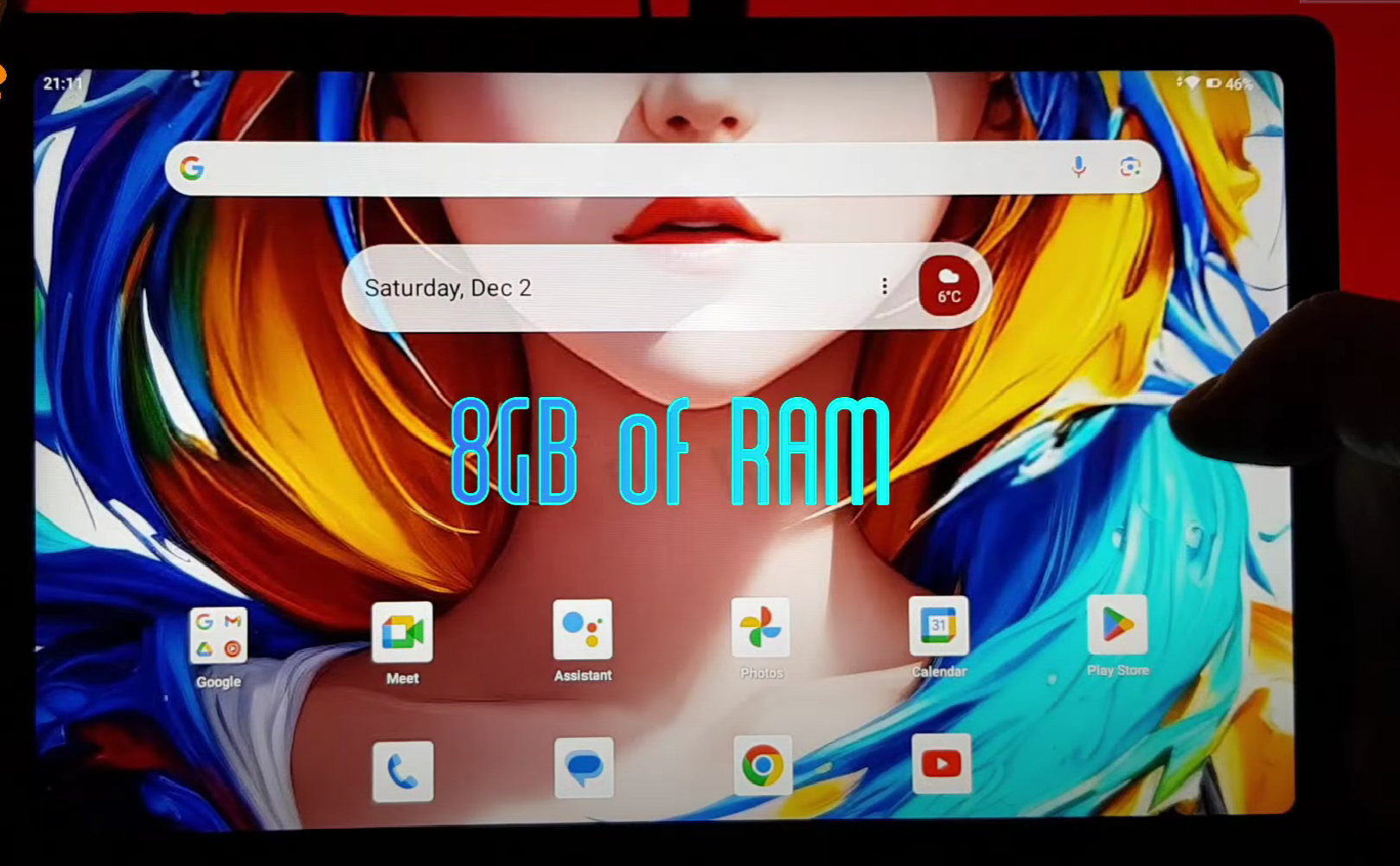Tap the Wi-Fi status icon
This screenshot has height=866, width=1400.
point(1191,83)
